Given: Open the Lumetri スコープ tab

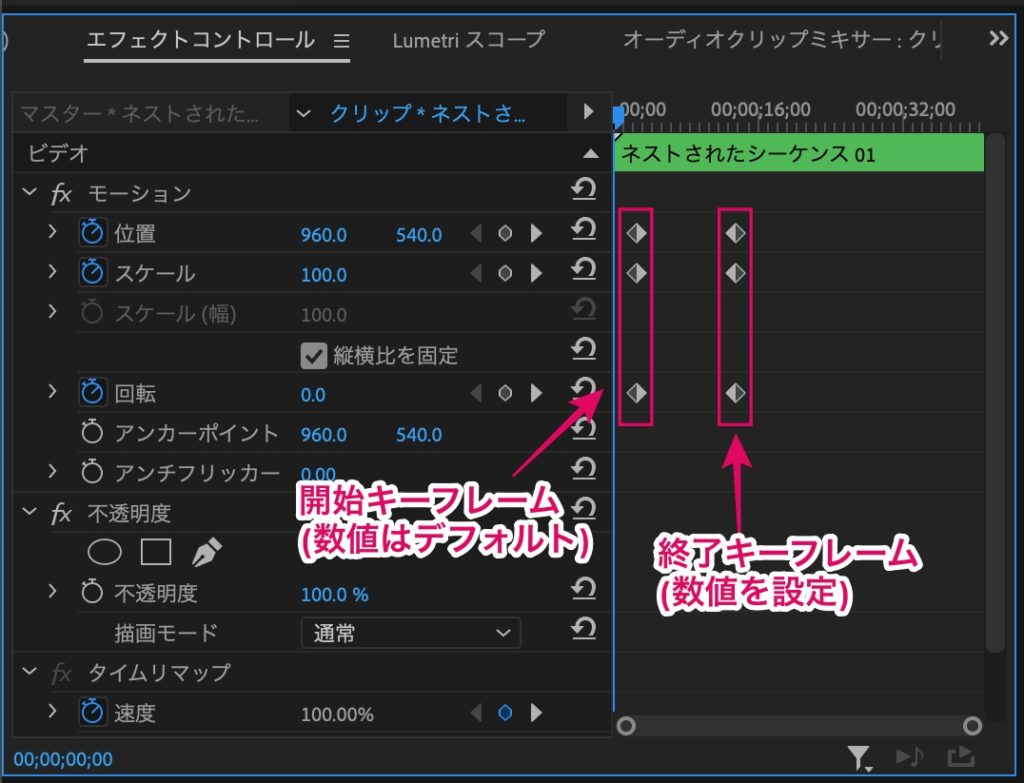Looking at the screenshot, I should [468, 40].
